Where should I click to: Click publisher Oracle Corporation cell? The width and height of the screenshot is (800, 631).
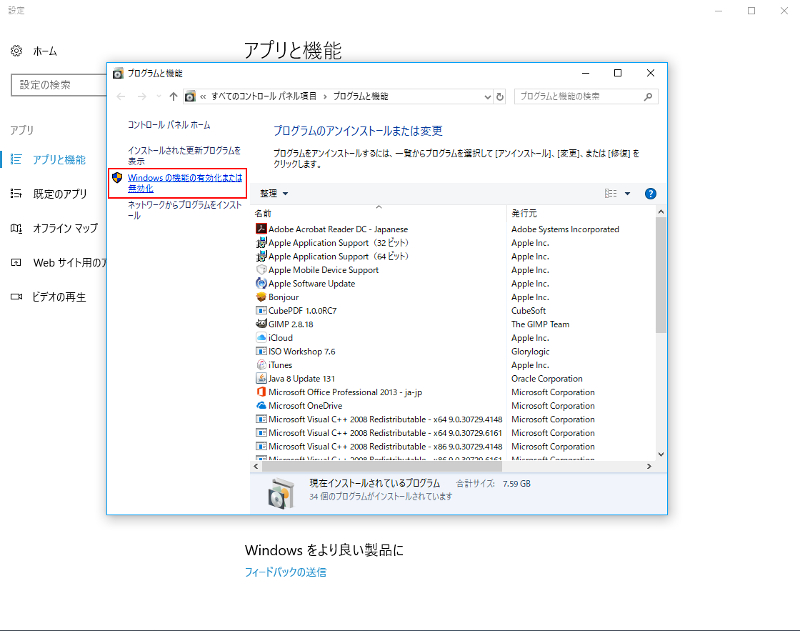click(546, 378)
